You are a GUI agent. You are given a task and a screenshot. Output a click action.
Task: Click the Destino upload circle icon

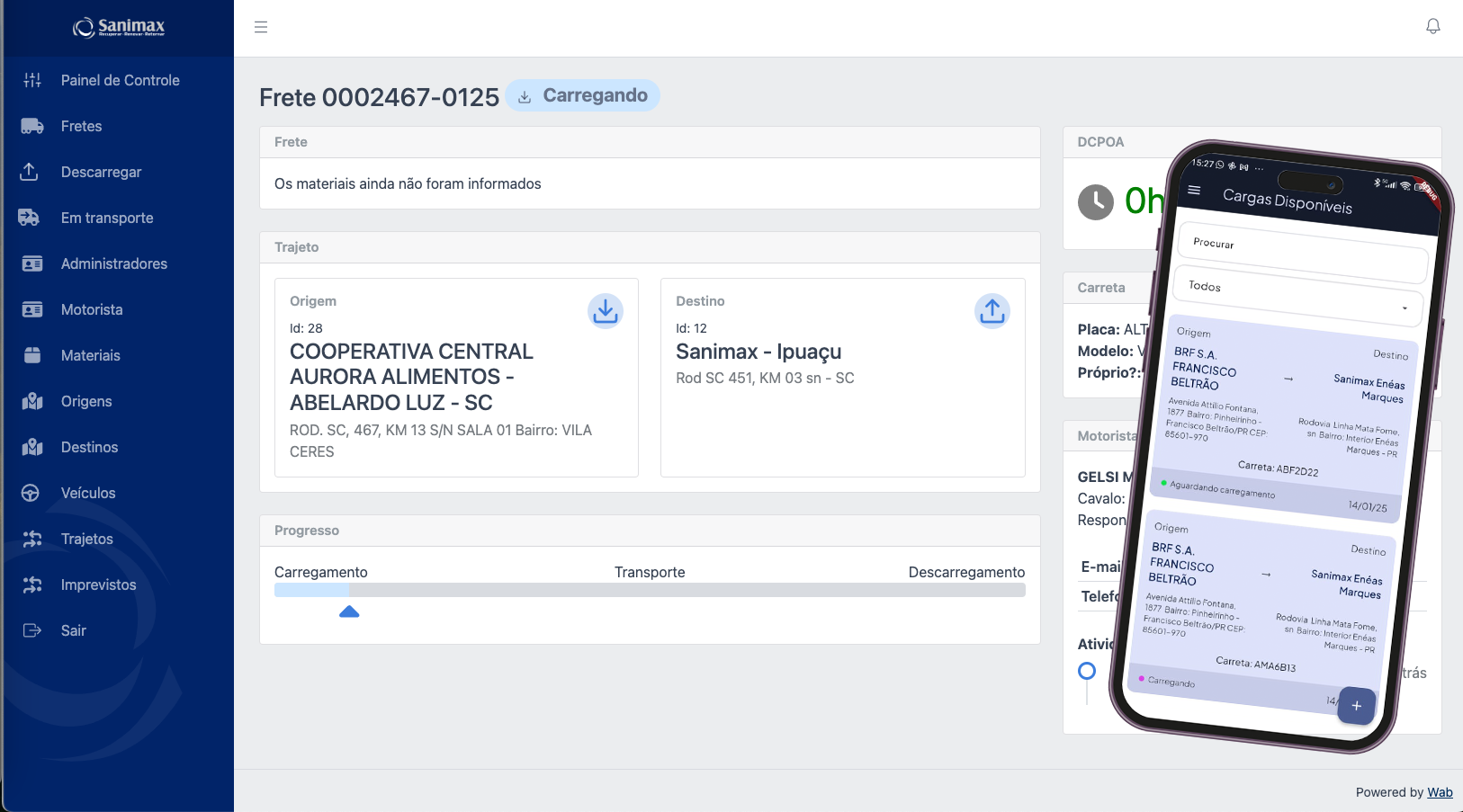[992, 311]
